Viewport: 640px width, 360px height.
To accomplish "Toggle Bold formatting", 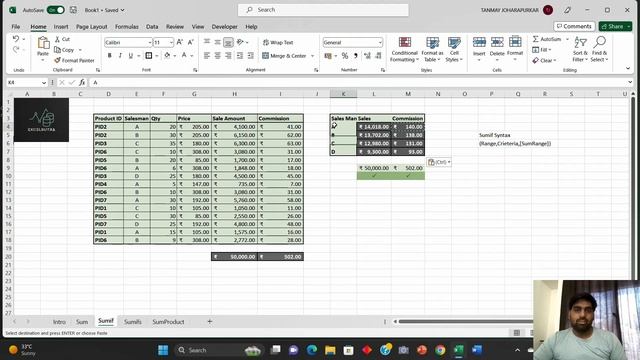I will point(109,56).
